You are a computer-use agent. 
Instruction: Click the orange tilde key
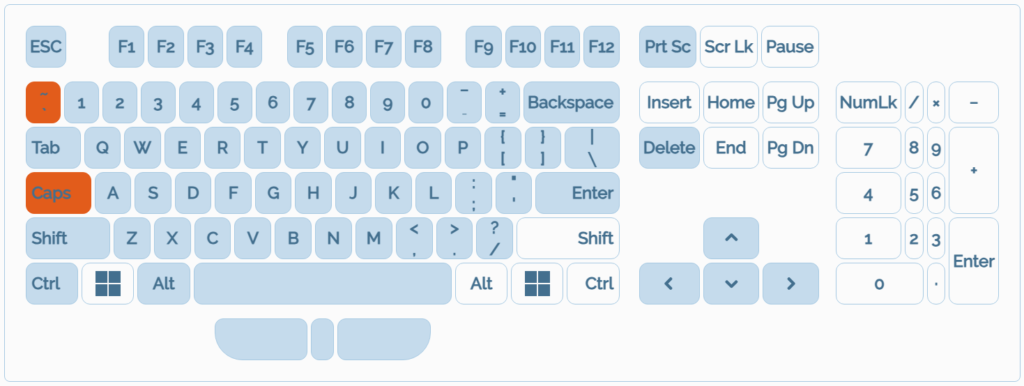coord(43,103)
